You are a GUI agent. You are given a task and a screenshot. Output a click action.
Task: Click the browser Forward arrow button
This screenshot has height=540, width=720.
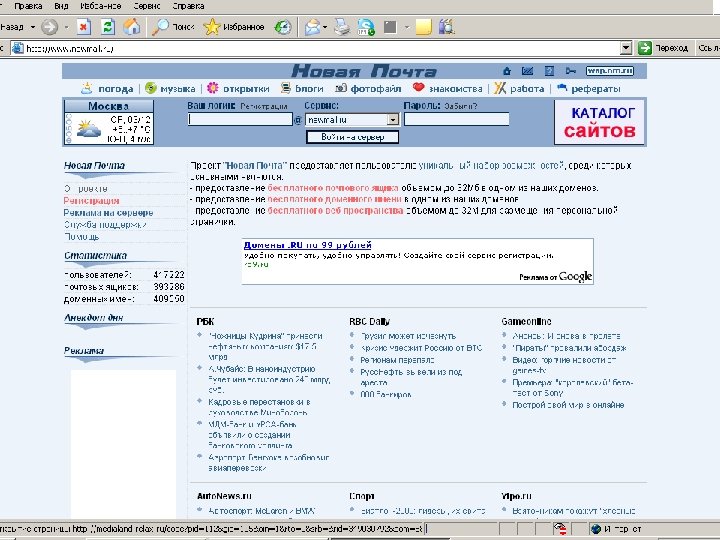pyautogui.click(x=50, y=27)
